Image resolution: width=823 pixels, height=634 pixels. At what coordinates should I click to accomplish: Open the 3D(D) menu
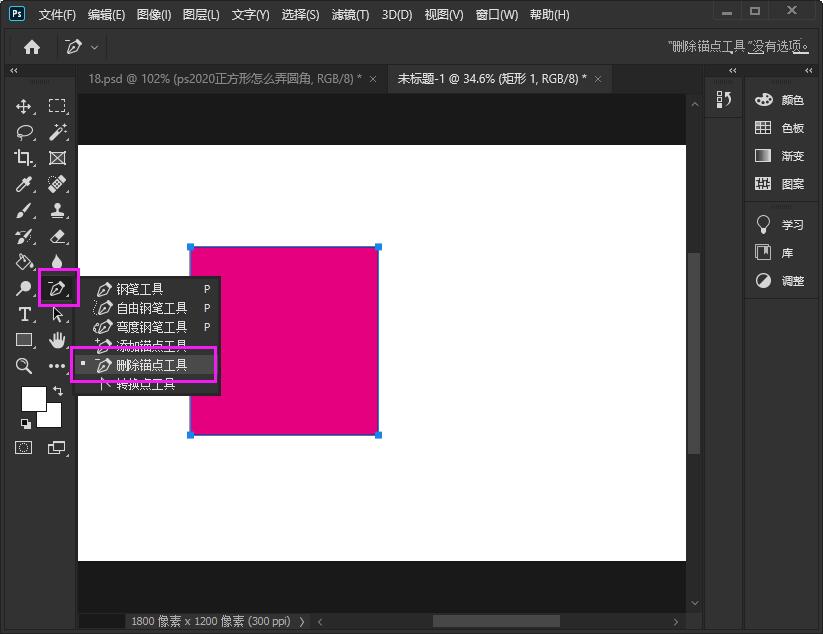pyautogui.click(x=397, y=15)
